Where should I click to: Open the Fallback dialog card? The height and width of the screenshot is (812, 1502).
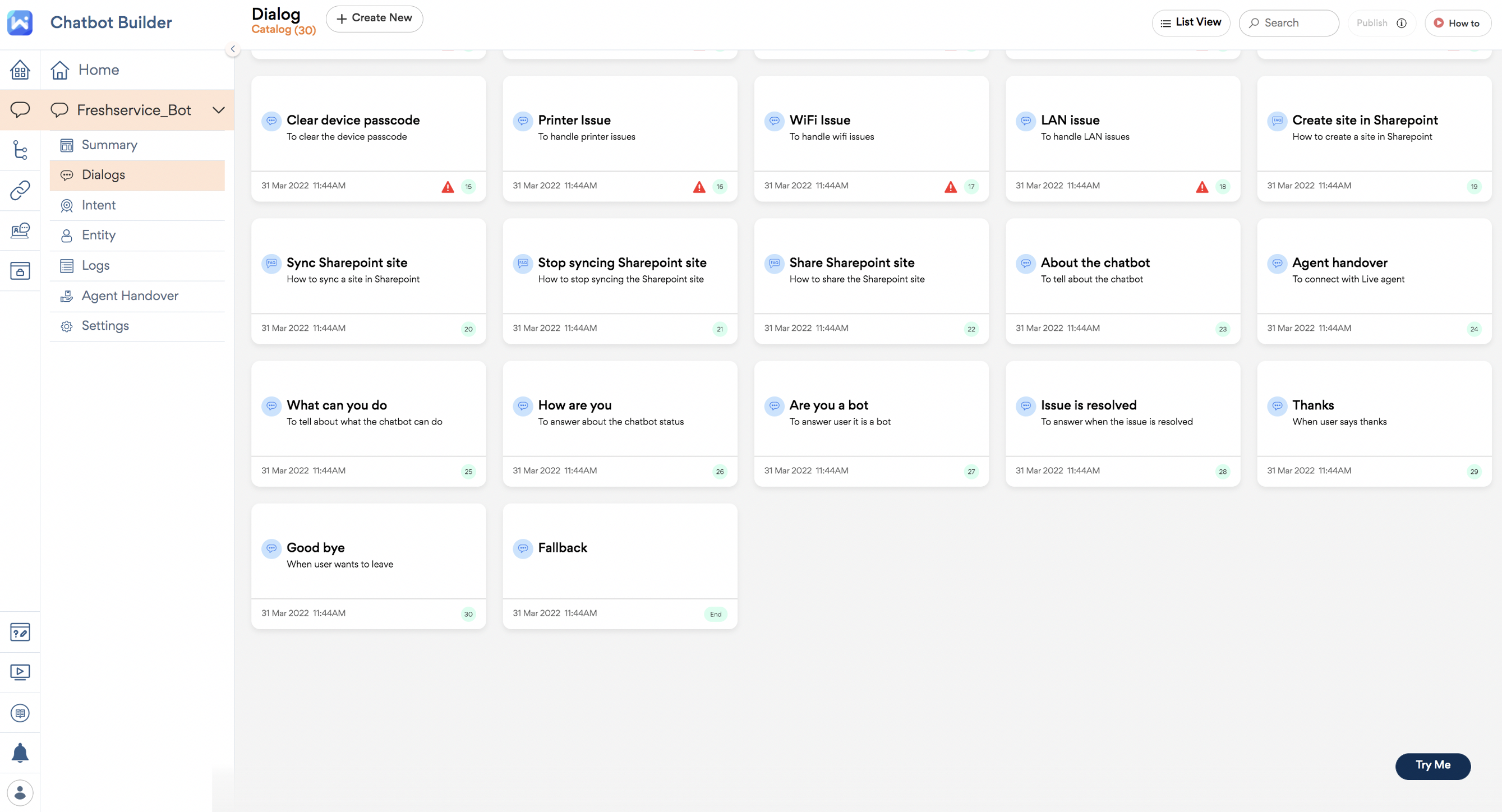click(x=619, y=551)
